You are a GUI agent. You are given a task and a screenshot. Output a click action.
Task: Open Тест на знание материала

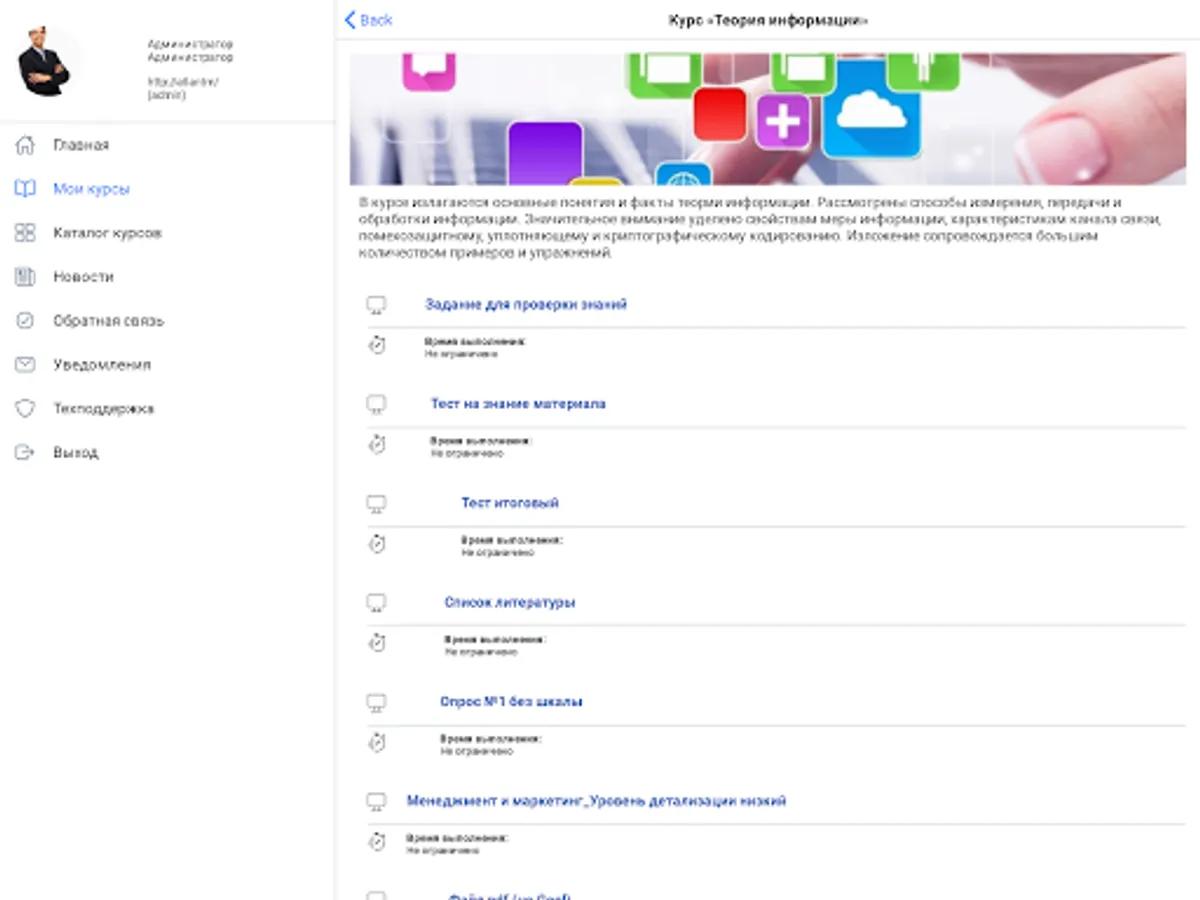518,404
